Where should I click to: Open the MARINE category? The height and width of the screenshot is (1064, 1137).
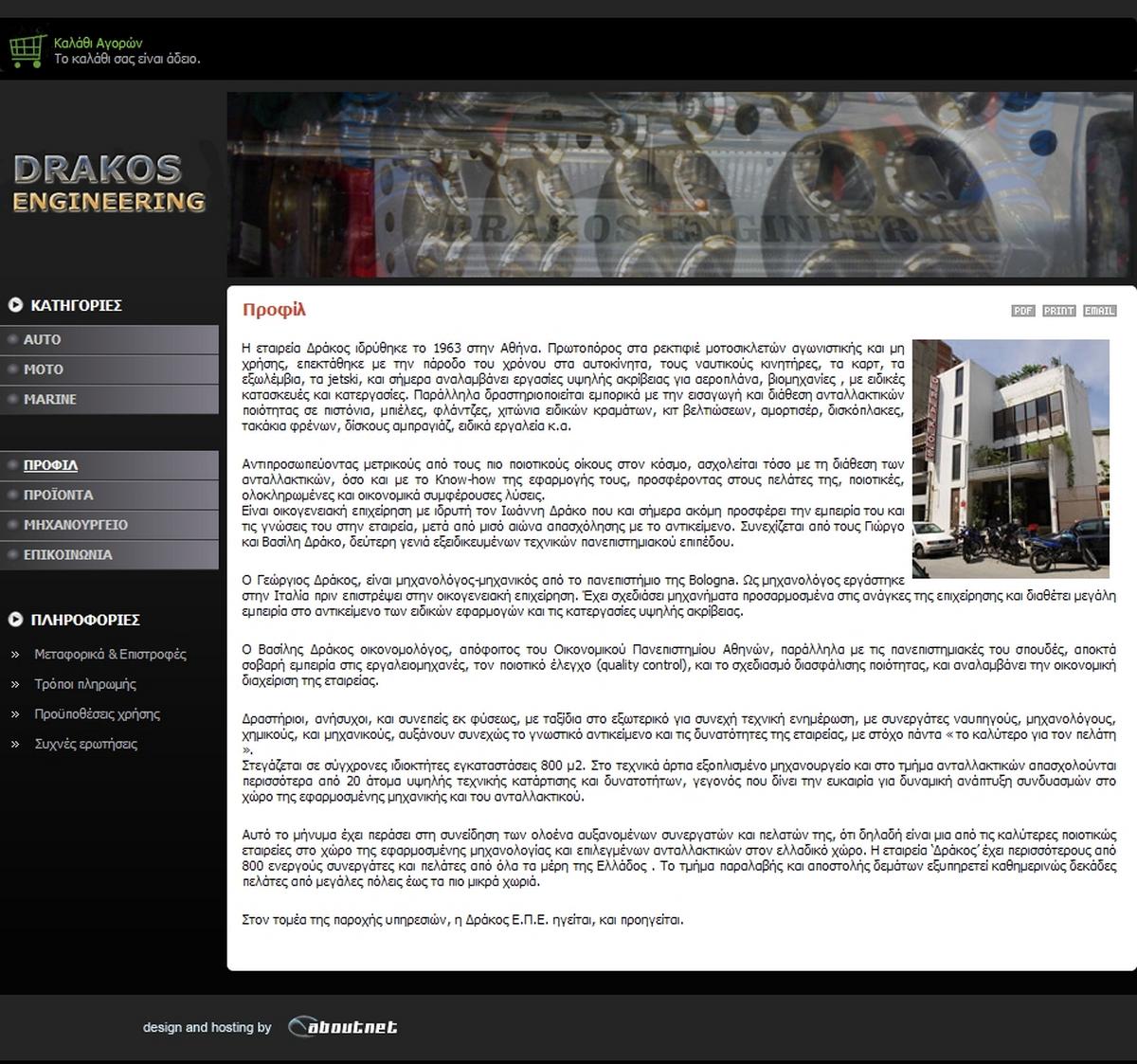pyautogui.click(x=109, y=400)
